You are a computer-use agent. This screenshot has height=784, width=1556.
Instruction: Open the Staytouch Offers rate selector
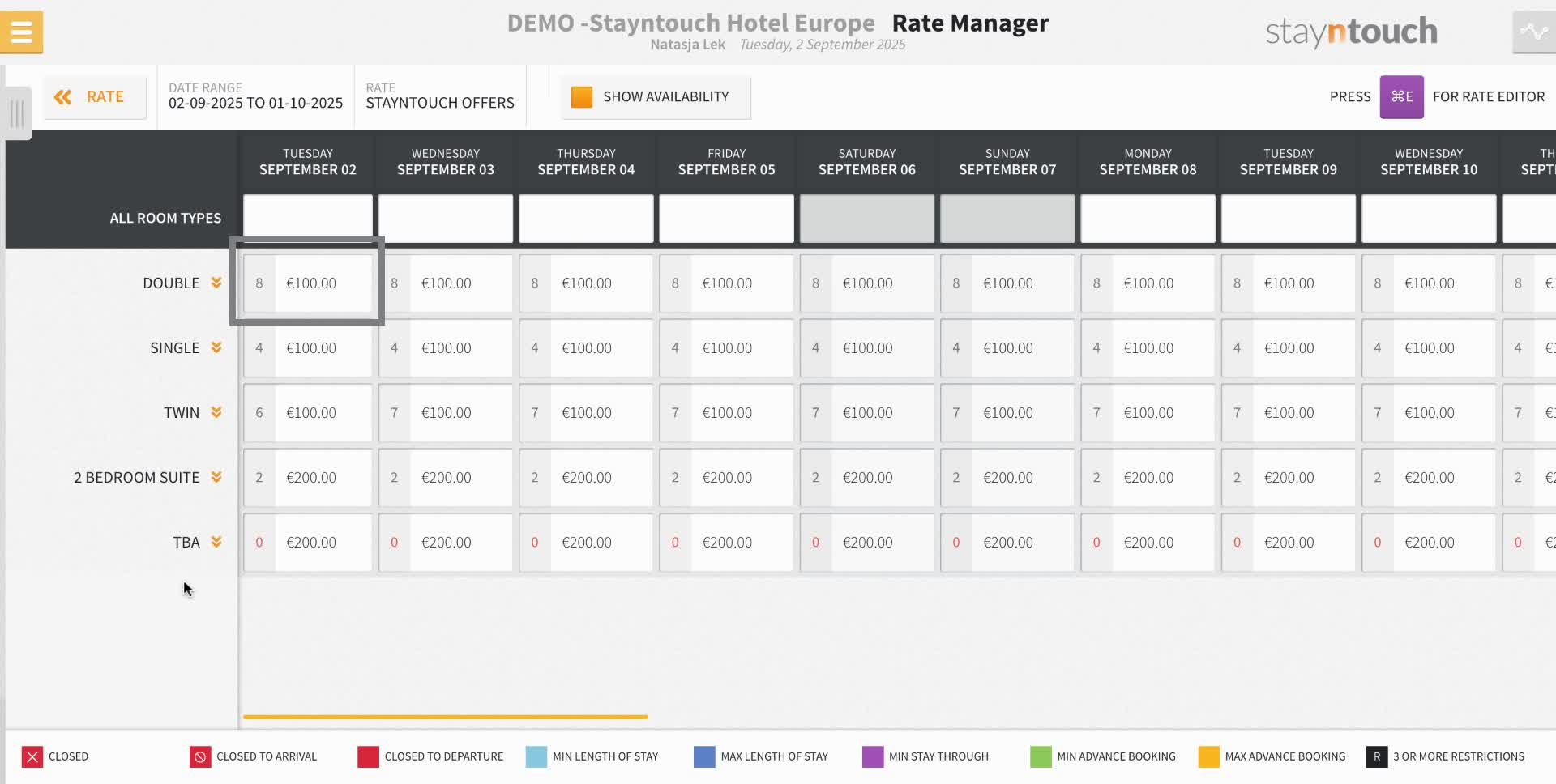pos(440,96)
